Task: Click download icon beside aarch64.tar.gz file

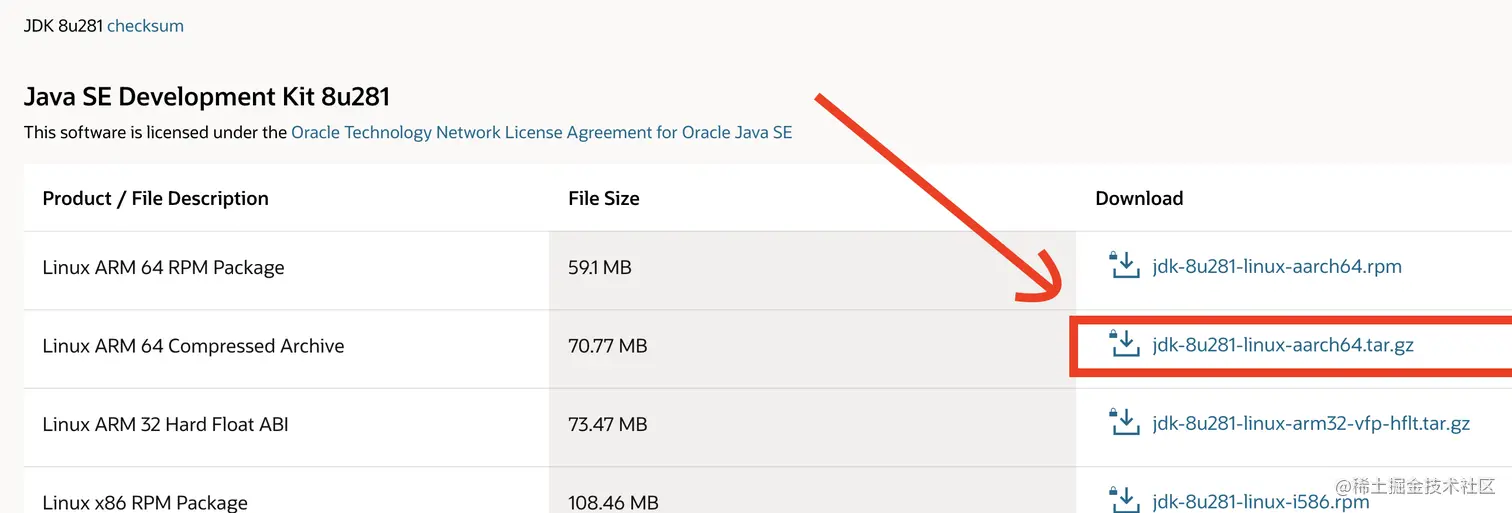Action: (x=1125, y=345)
